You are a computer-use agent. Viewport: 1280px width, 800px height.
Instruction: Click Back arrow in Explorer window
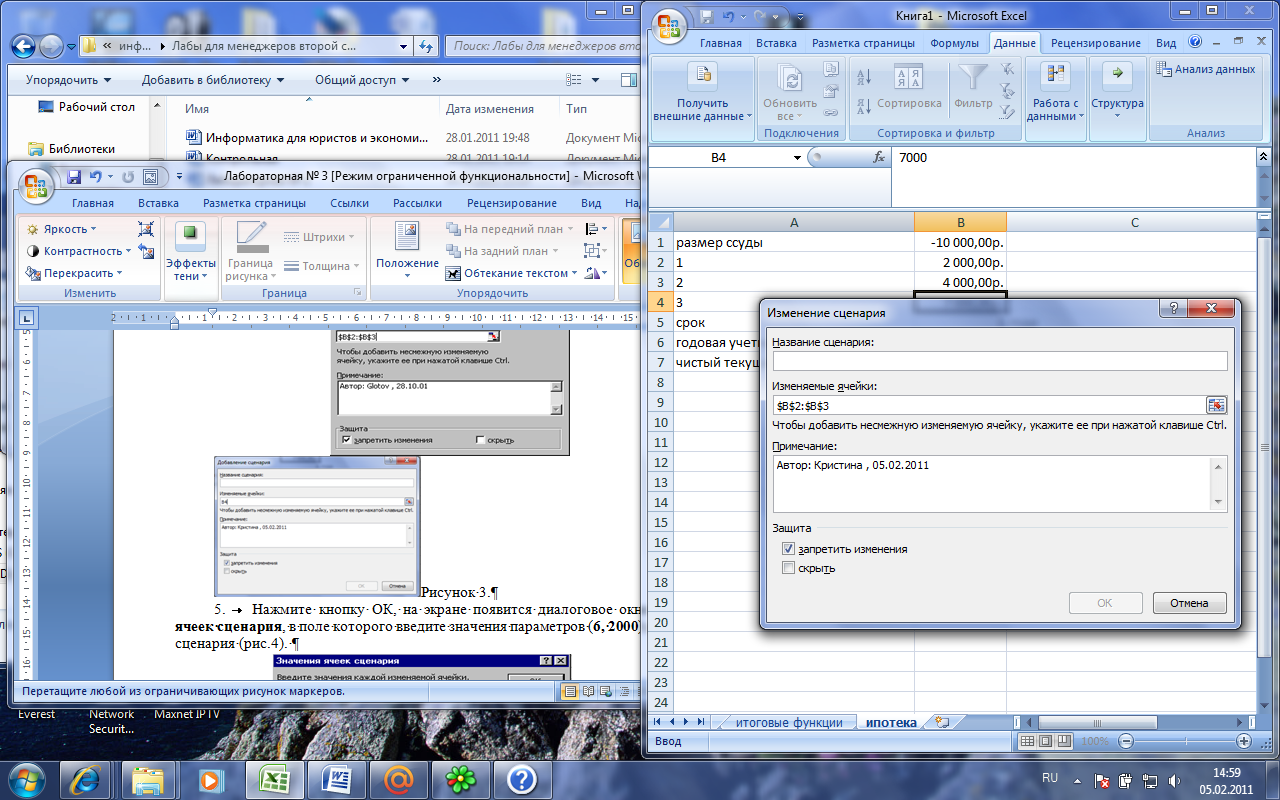coord(24,45)
